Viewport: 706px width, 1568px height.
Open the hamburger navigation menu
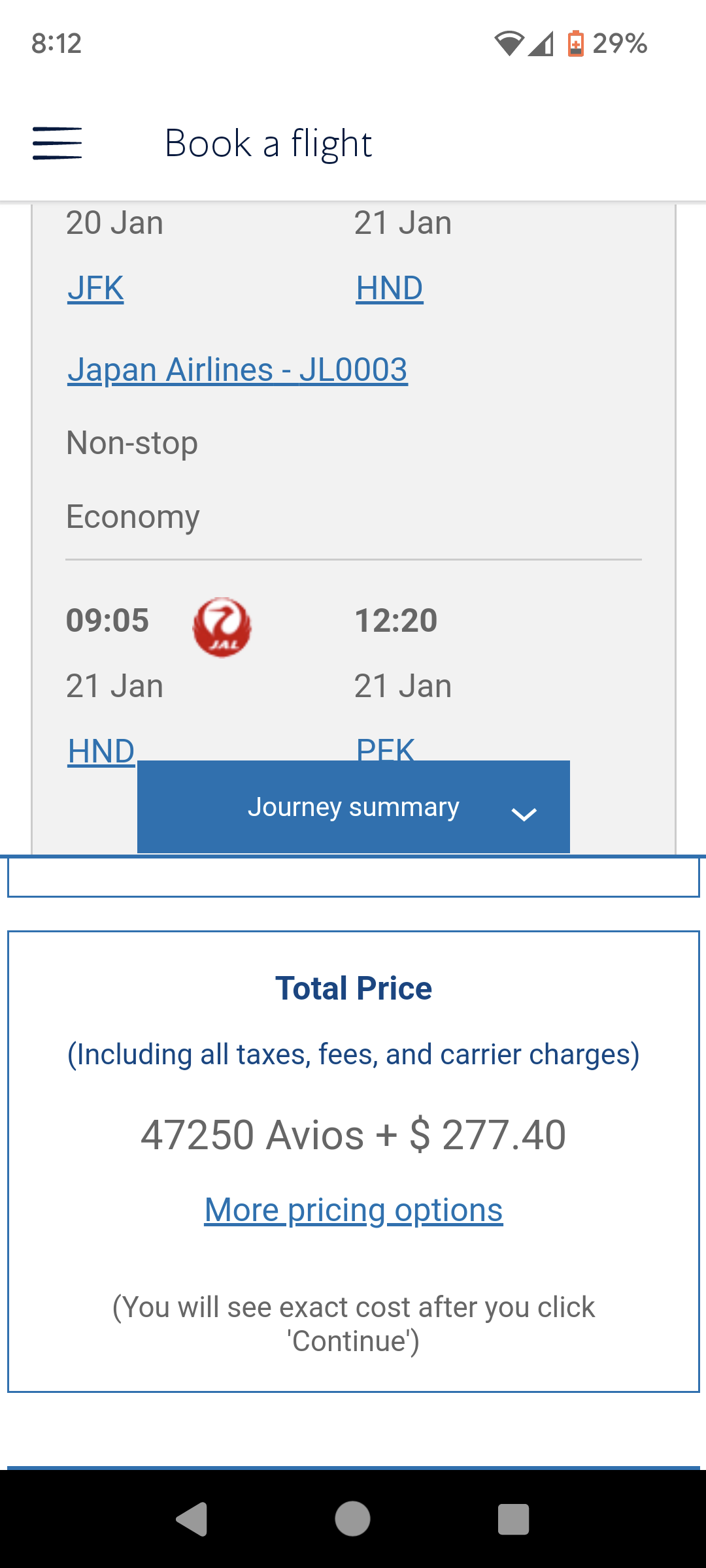58,143
